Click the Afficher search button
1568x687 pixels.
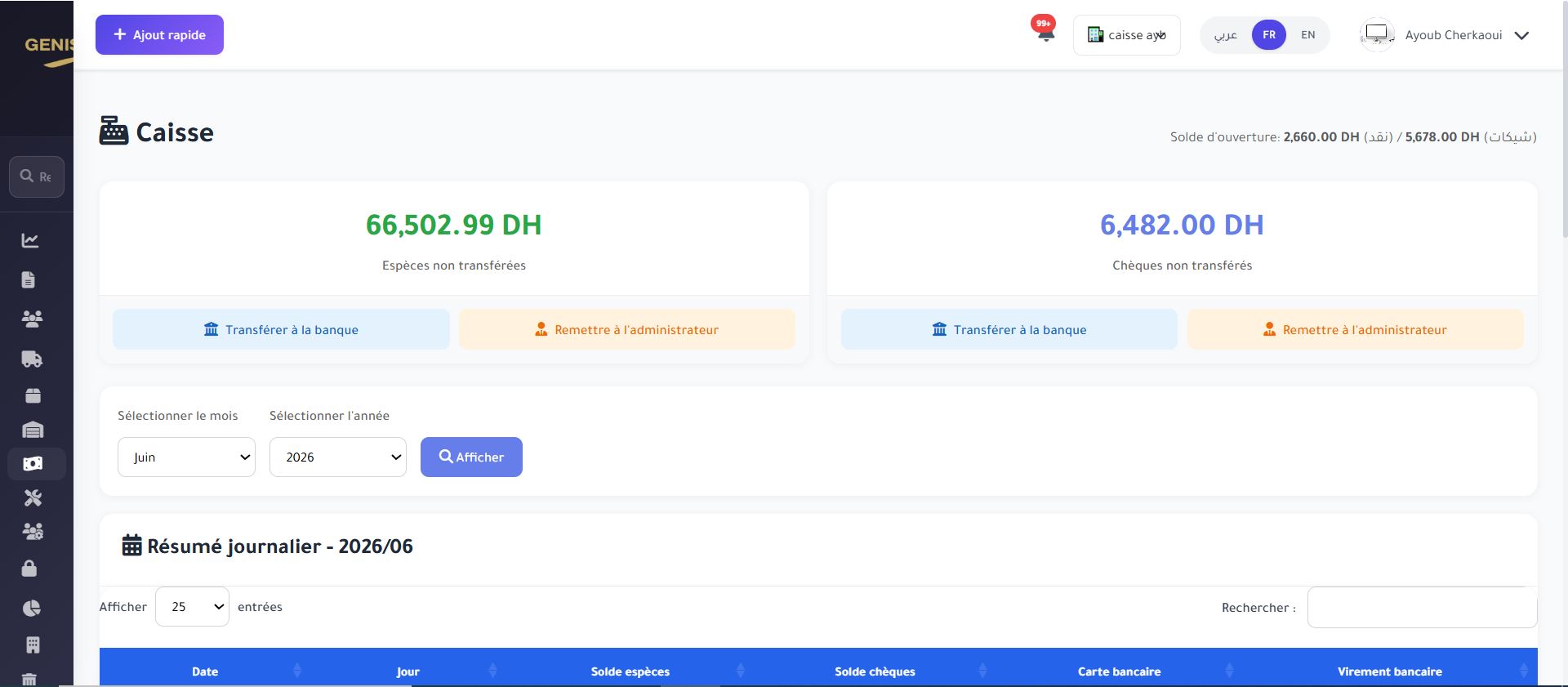pyautogui.click(x=471, y=457)
